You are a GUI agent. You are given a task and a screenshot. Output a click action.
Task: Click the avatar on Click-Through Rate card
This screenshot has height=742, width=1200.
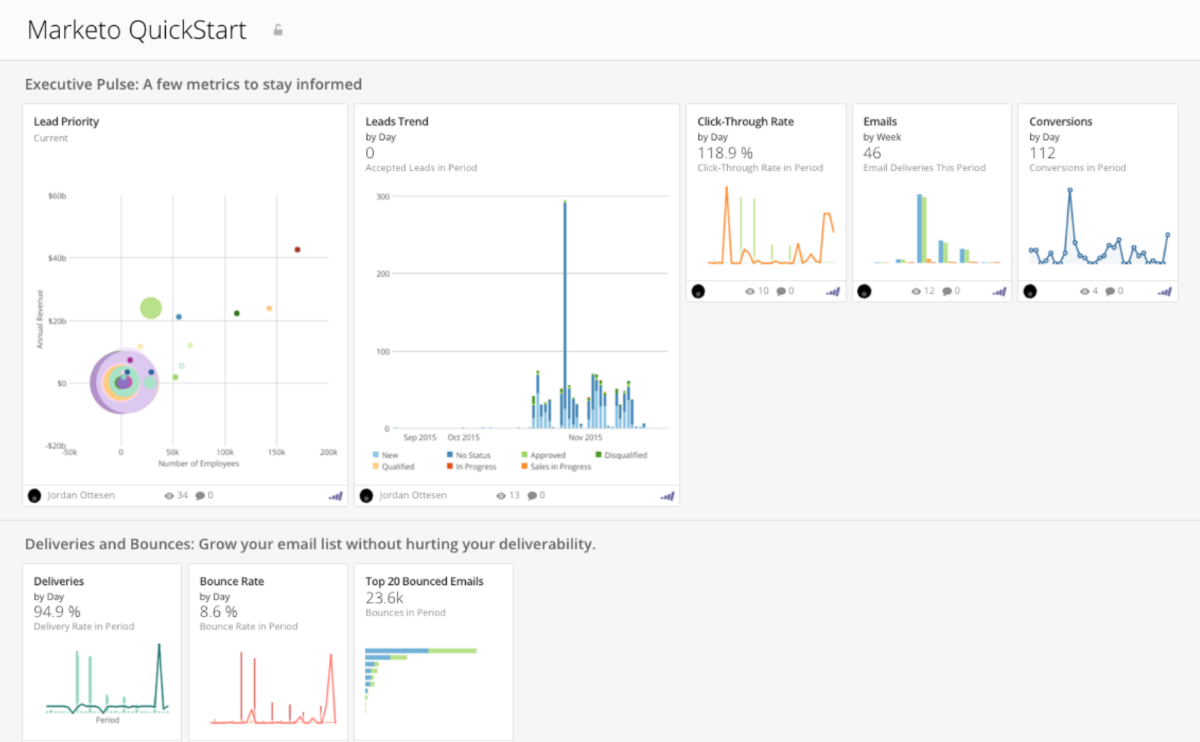click(699, 291)
